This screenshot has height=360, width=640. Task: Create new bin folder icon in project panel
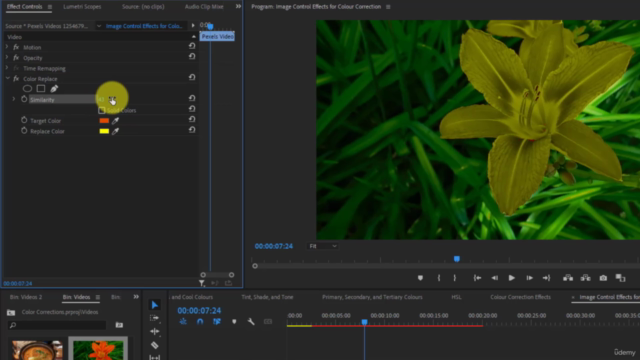pos(119,325)
